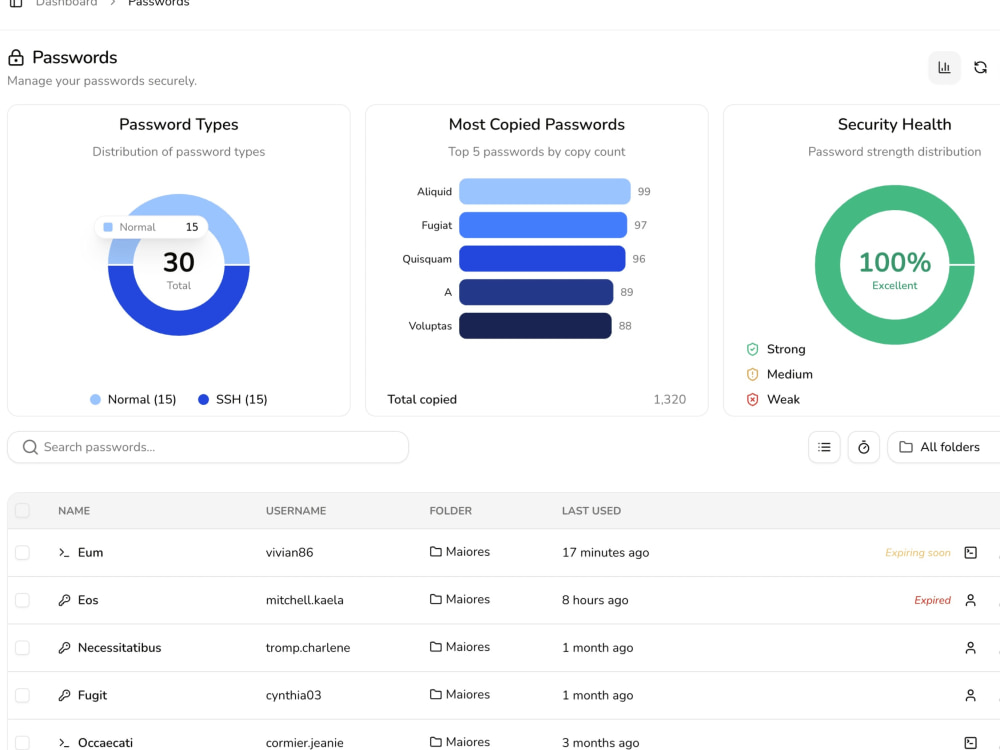Click the Passwords breadcrumb item
Screen dimensions: 1000x750
[x=158, y=3]
